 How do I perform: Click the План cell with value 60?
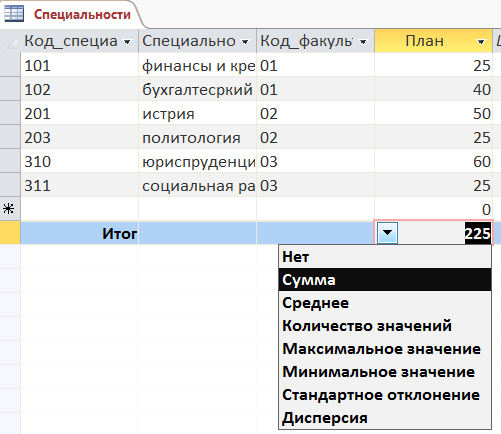(x=433, y=161)
